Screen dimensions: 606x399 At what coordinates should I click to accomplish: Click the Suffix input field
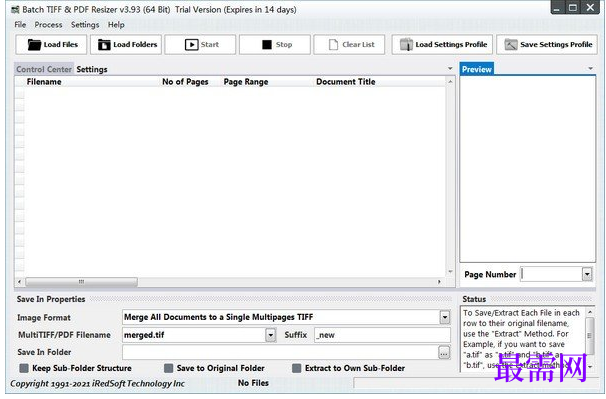pyautogui.click(x=382, y=335)
